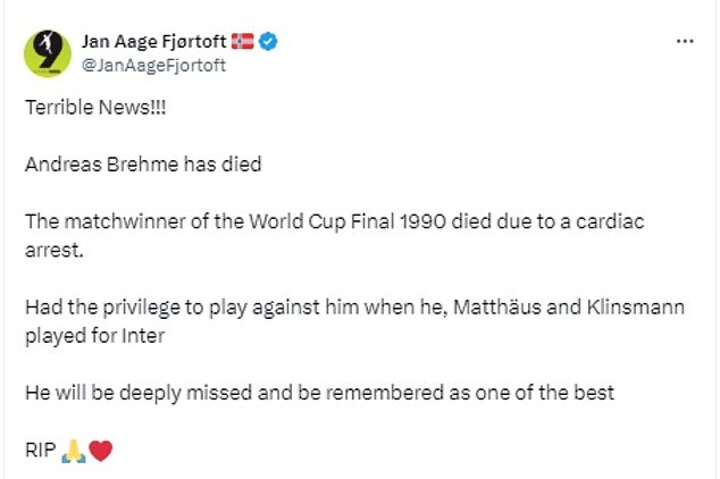Viewport: 720px width, 479px height.
Task: Click the "World Cup Final 1990" phrase
Action: pos(344,221)
